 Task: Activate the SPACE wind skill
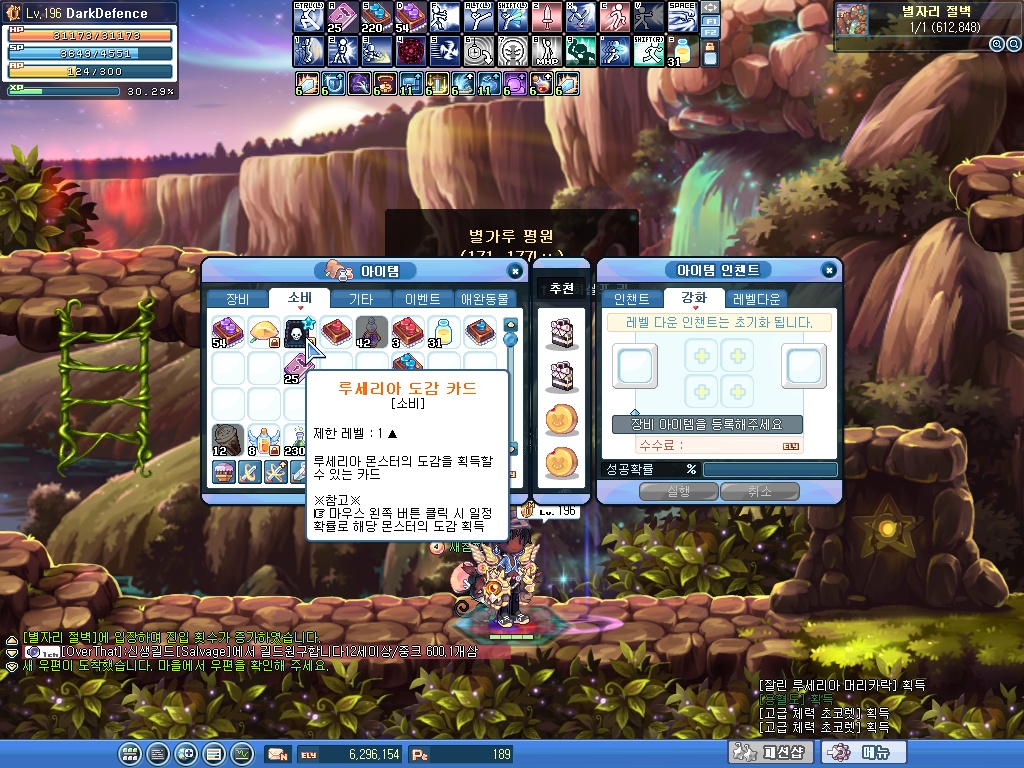[x=682, y=17]
